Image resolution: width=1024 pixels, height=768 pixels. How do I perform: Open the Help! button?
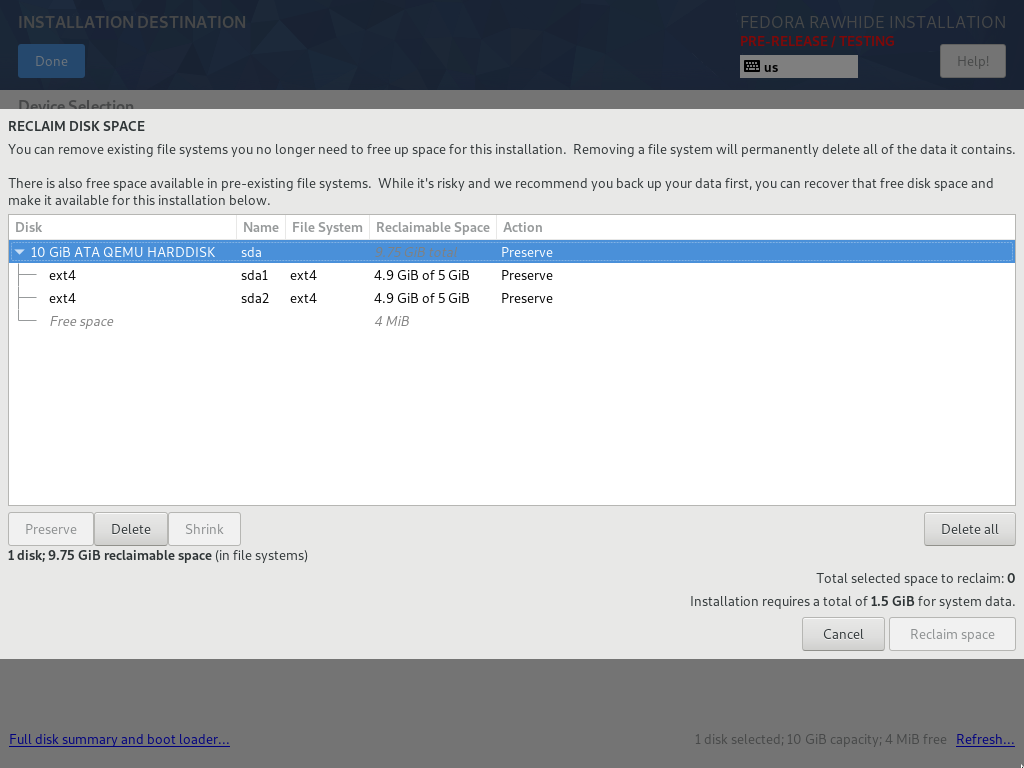pyautogui.click(x=972, y=61)
